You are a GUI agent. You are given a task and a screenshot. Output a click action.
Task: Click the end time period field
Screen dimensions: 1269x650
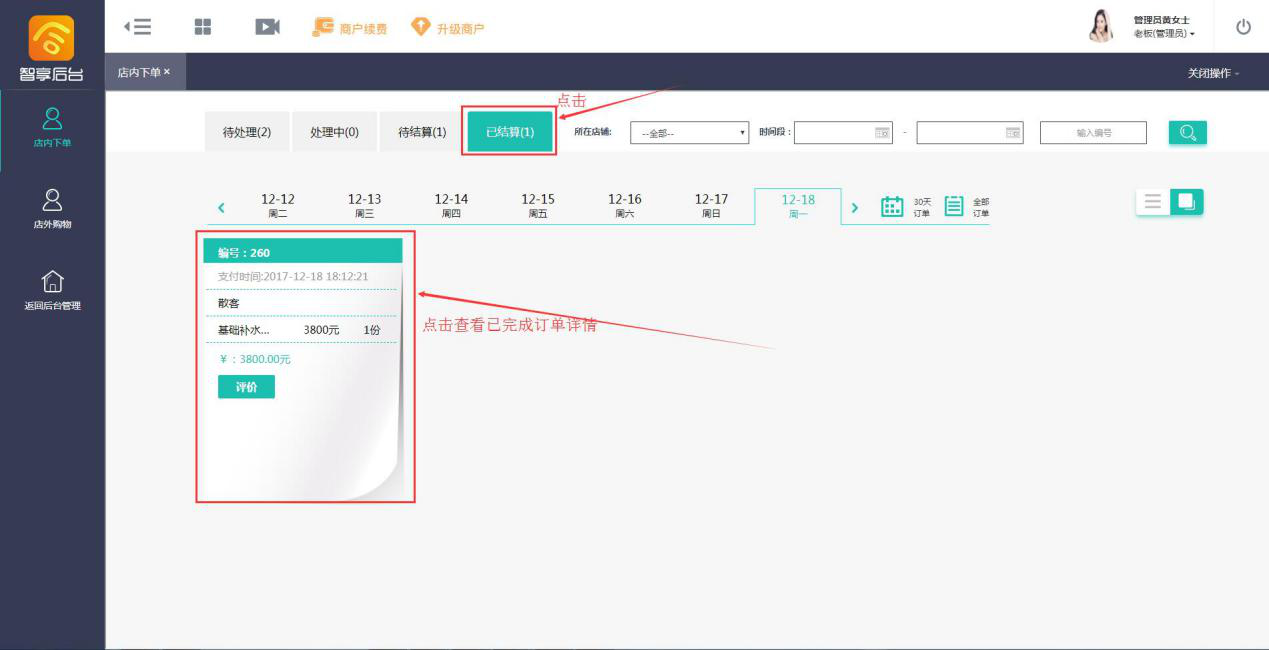point(969,132)
